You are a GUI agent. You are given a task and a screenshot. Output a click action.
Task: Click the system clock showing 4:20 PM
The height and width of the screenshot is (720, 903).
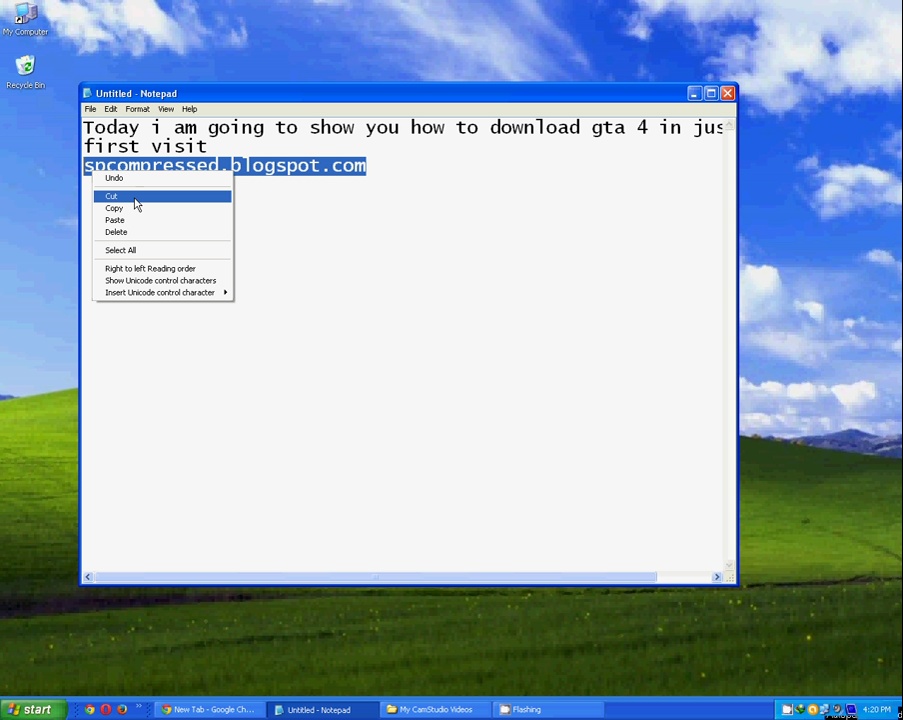[877, 710]
